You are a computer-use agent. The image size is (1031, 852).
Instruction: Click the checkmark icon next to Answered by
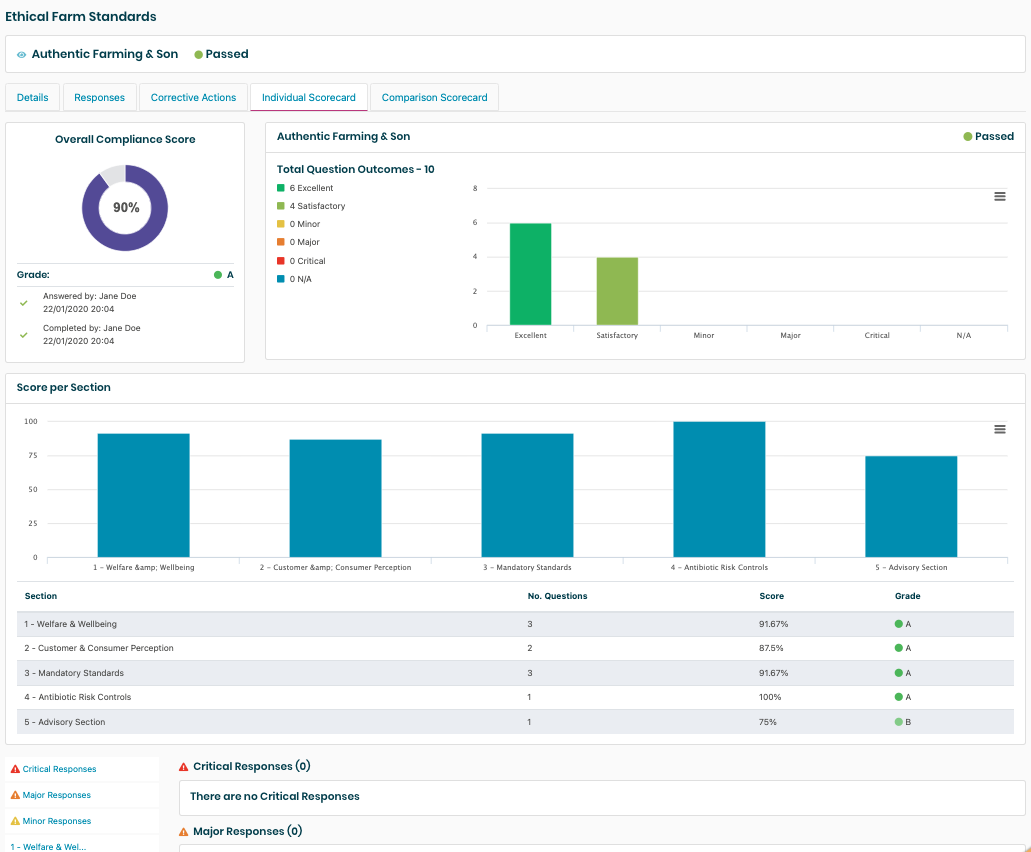coord(24,302)
